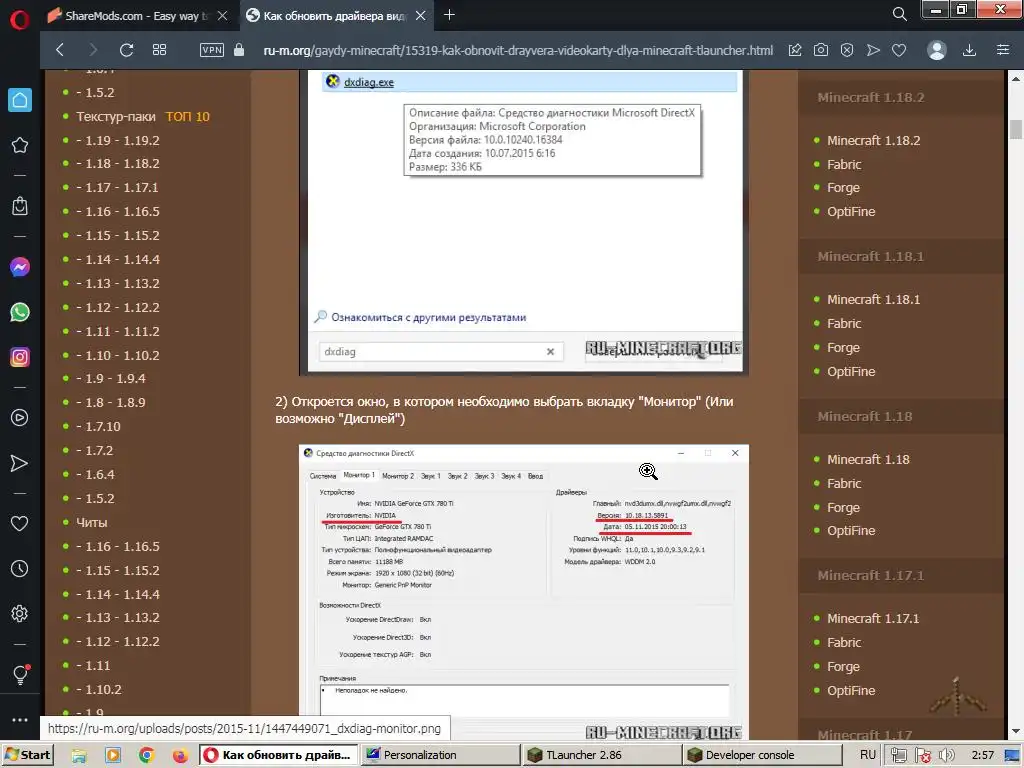Click the send arrow icon in address bar
The image size is (1024, 768).
[x=873, y=50]
